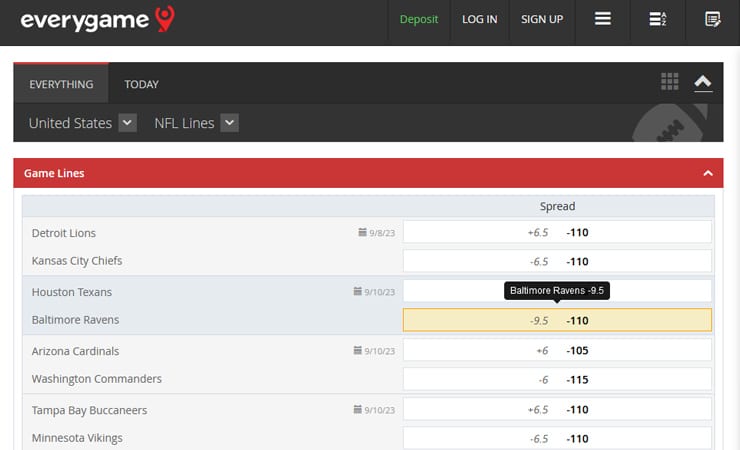The image size is (740, 450).
Task: Click the everygame logo
Action: coord(97,19)
